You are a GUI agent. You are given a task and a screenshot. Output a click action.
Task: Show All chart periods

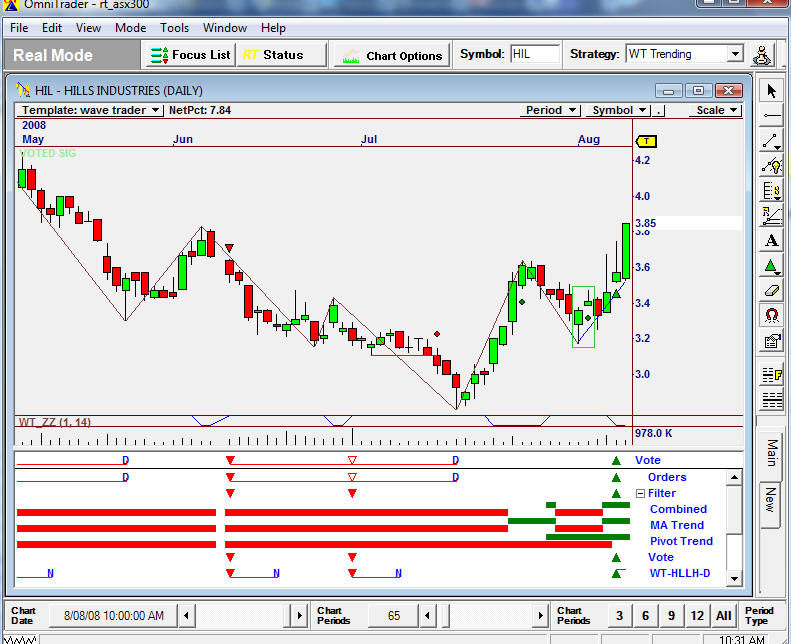(723, 616)
